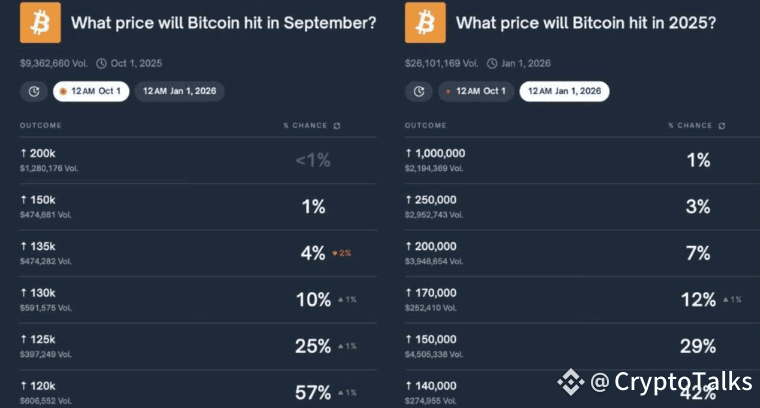Open the history clock button in September market
The height and width of the screenshot is (408, 760).
[33, 91]
